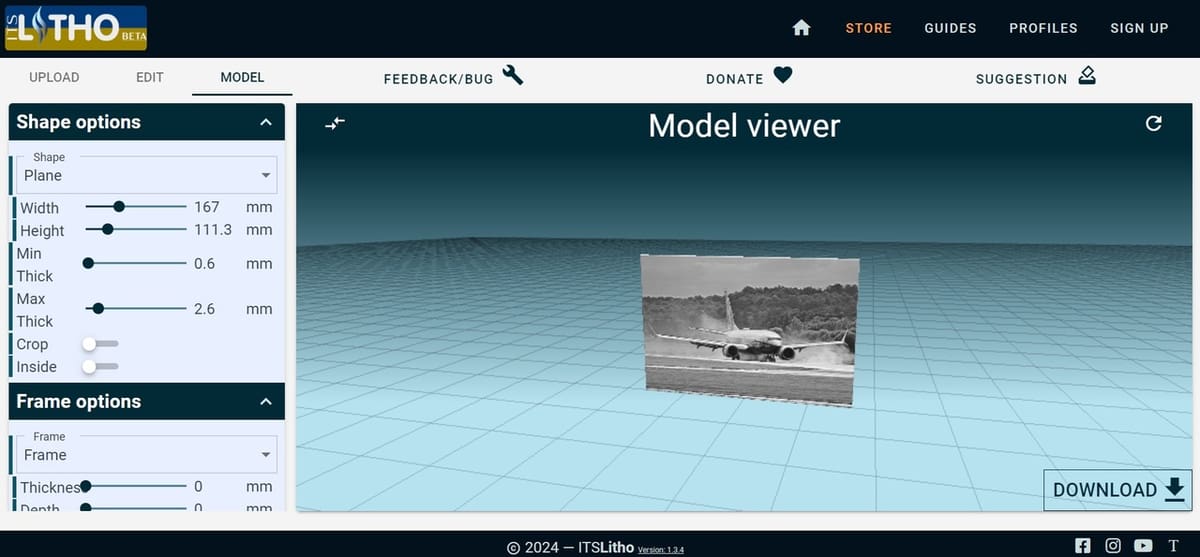This screenshot has width=1200, height=557.
Task: Open the YouTube channel icon
Action: [x=1143, y=545]
